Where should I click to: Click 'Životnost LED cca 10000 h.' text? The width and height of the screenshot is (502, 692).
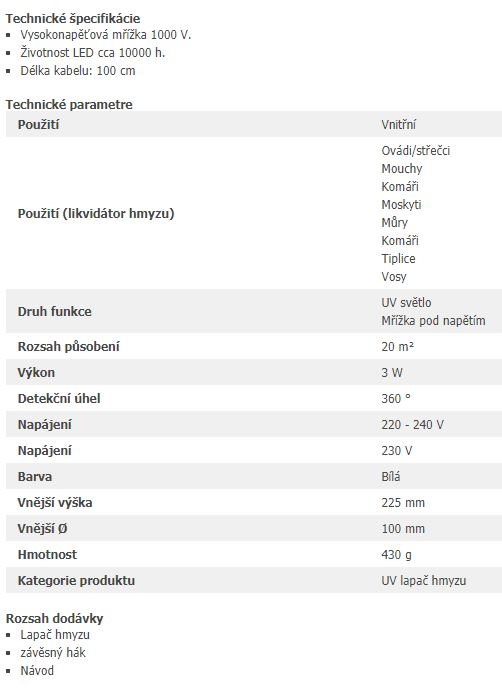pyautogui.click(x=92, y=53)
